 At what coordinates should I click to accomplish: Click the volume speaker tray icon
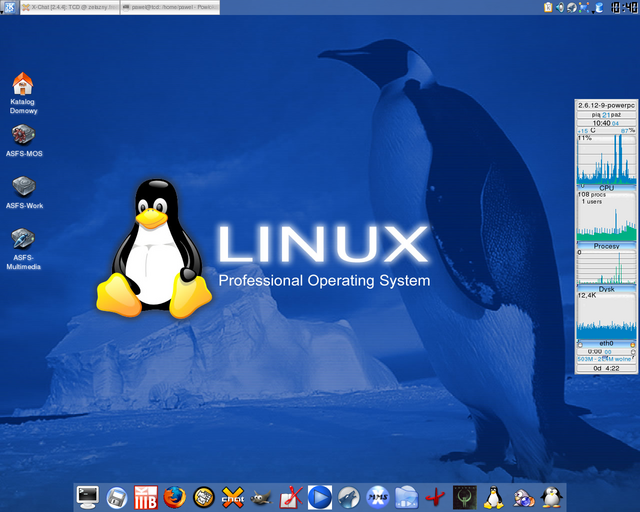tap(560, 7)
